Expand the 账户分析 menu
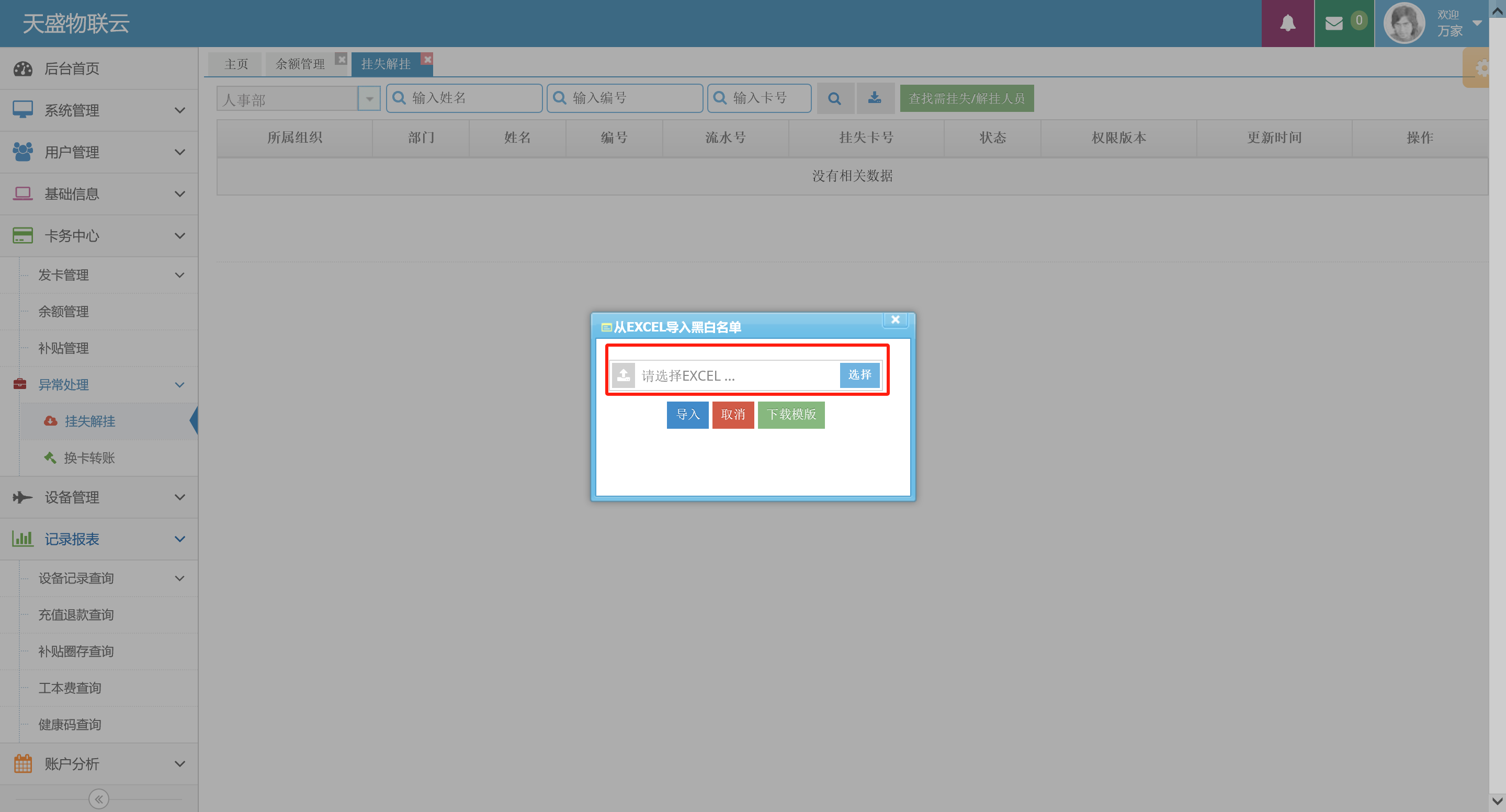 pos(99,764)
